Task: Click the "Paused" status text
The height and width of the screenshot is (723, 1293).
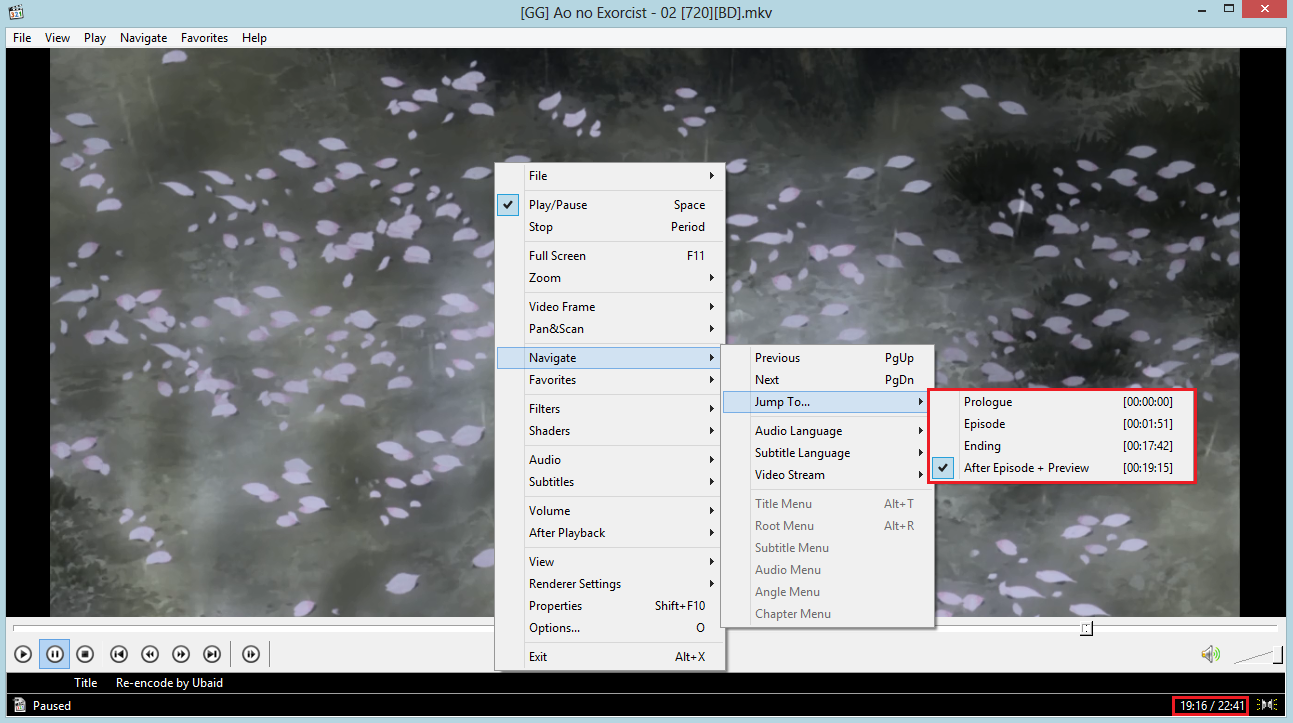Action: [52, 705]
